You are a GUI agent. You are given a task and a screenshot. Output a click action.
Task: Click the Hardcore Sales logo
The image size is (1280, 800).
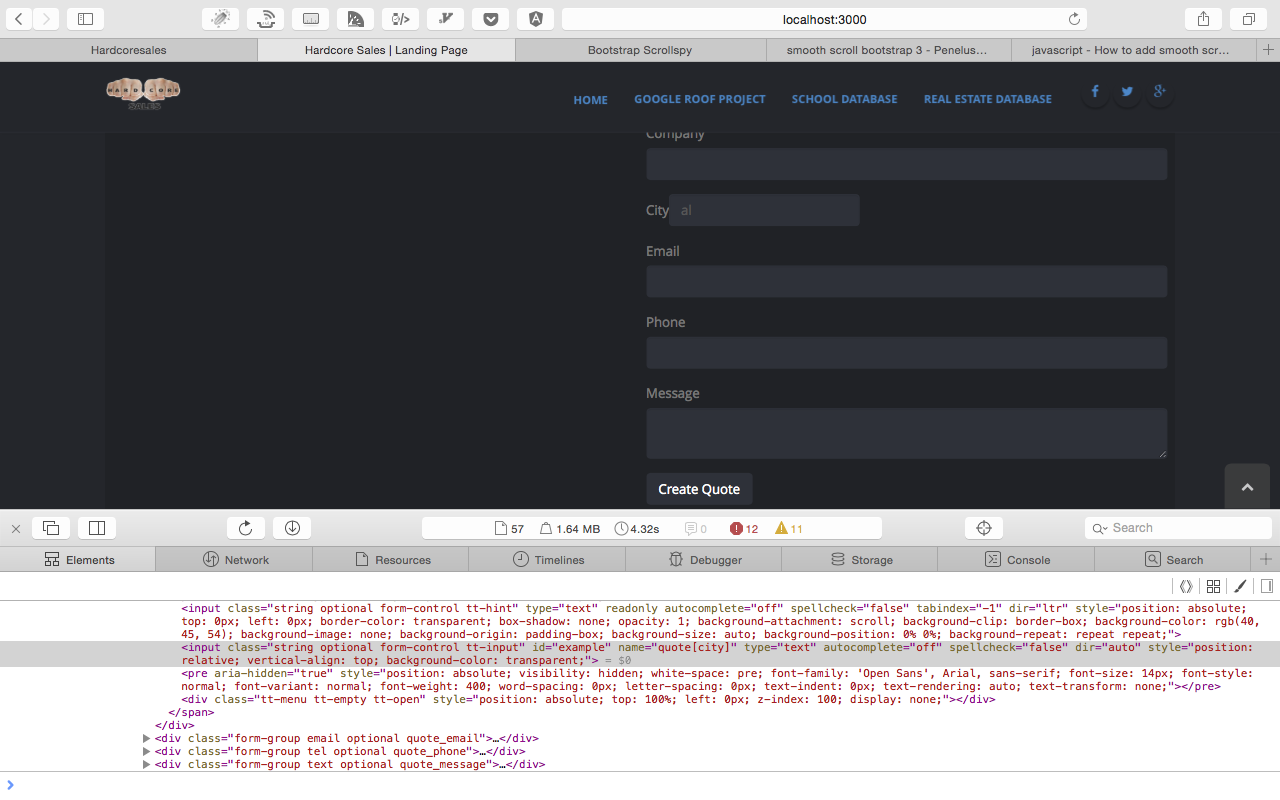click(x=143, y=93)
